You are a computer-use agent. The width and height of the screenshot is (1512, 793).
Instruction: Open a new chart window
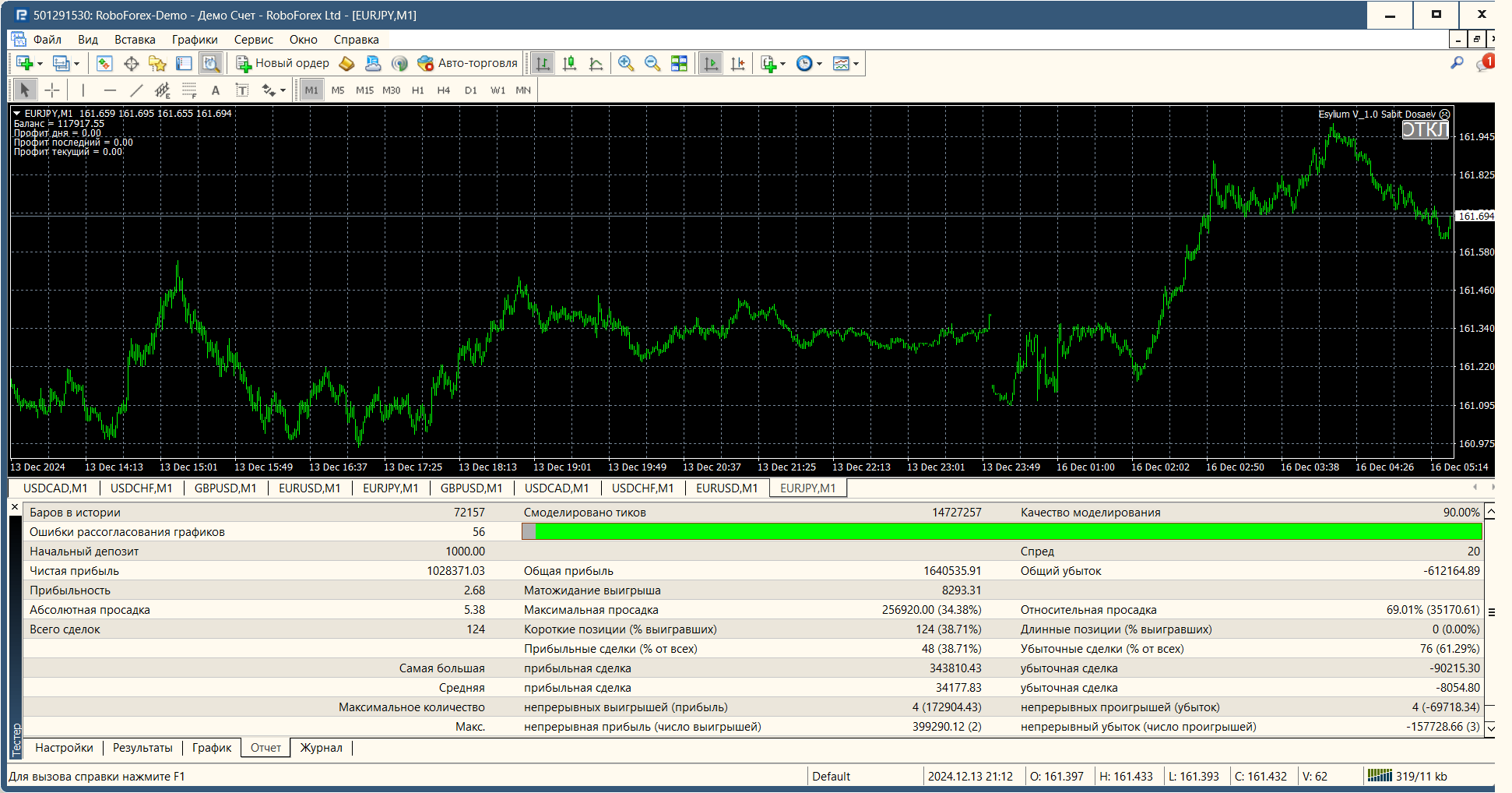pyautogui.click(x=25, y=64)
